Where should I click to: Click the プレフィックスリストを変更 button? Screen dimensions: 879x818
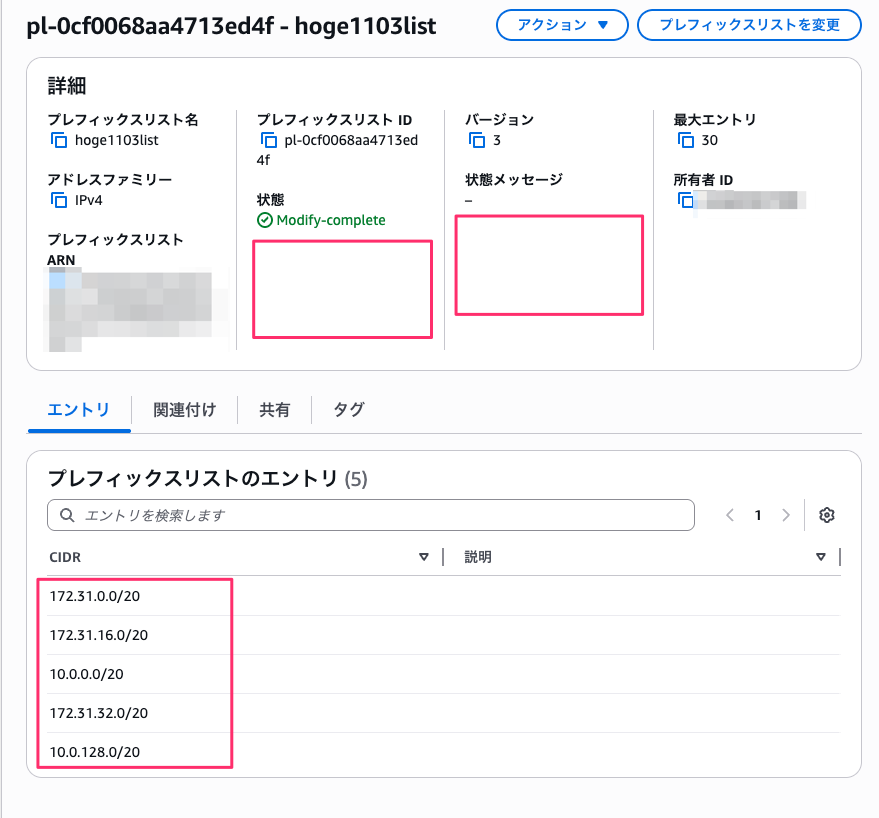click(x=749, y=25)
